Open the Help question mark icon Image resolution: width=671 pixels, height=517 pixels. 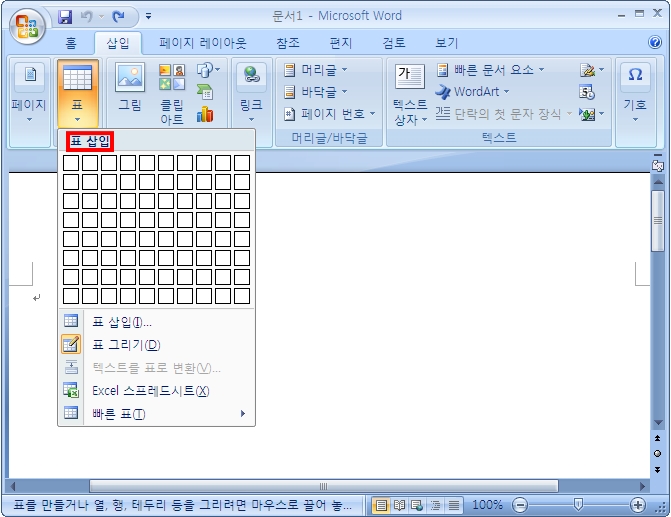coord(655,43)
